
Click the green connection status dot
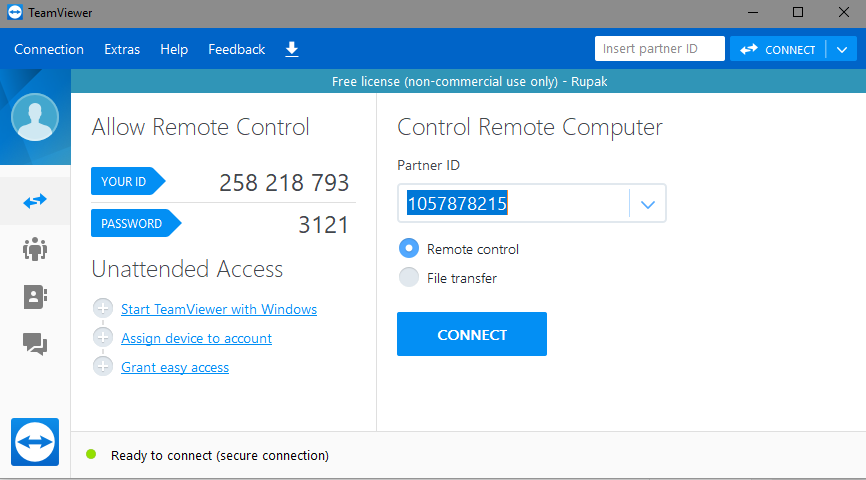pos(91,455)
